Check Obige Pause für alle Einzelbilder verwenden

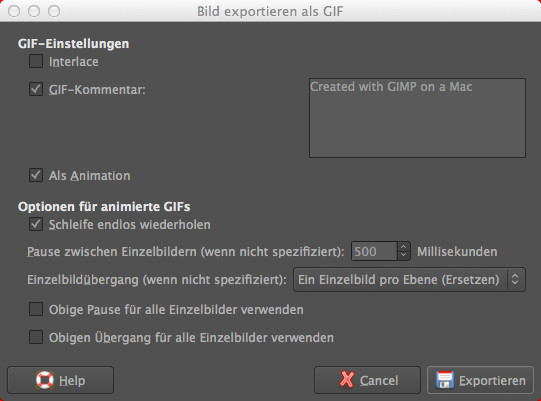[36, 309]
